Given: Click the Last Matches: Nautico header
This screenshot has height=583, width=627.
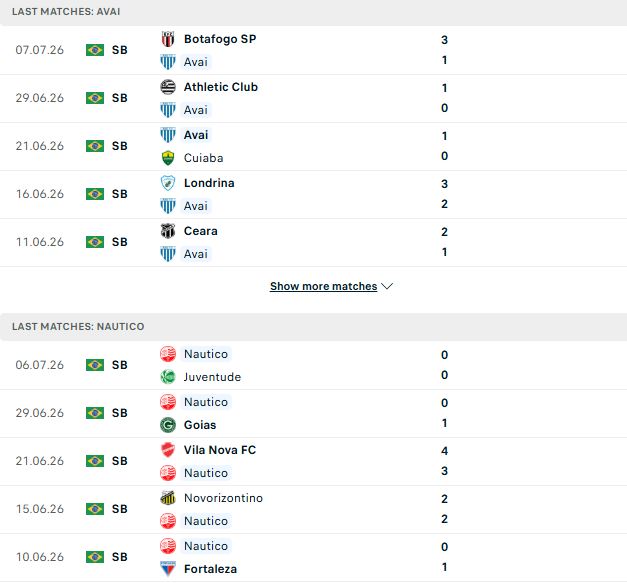Looking at the screenshot, I should pyautogui.click(x=78, y=327).
